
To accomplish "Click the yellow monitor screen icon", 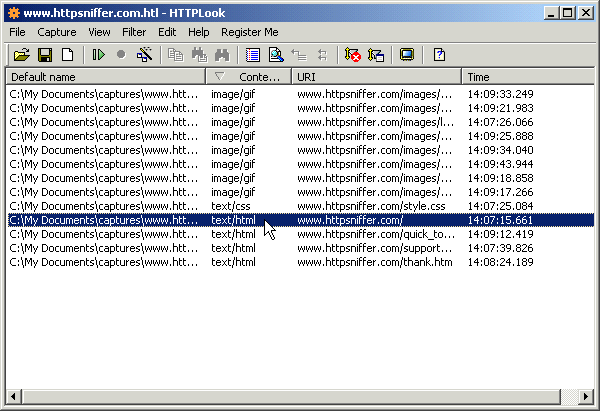I will pos(407,55).
